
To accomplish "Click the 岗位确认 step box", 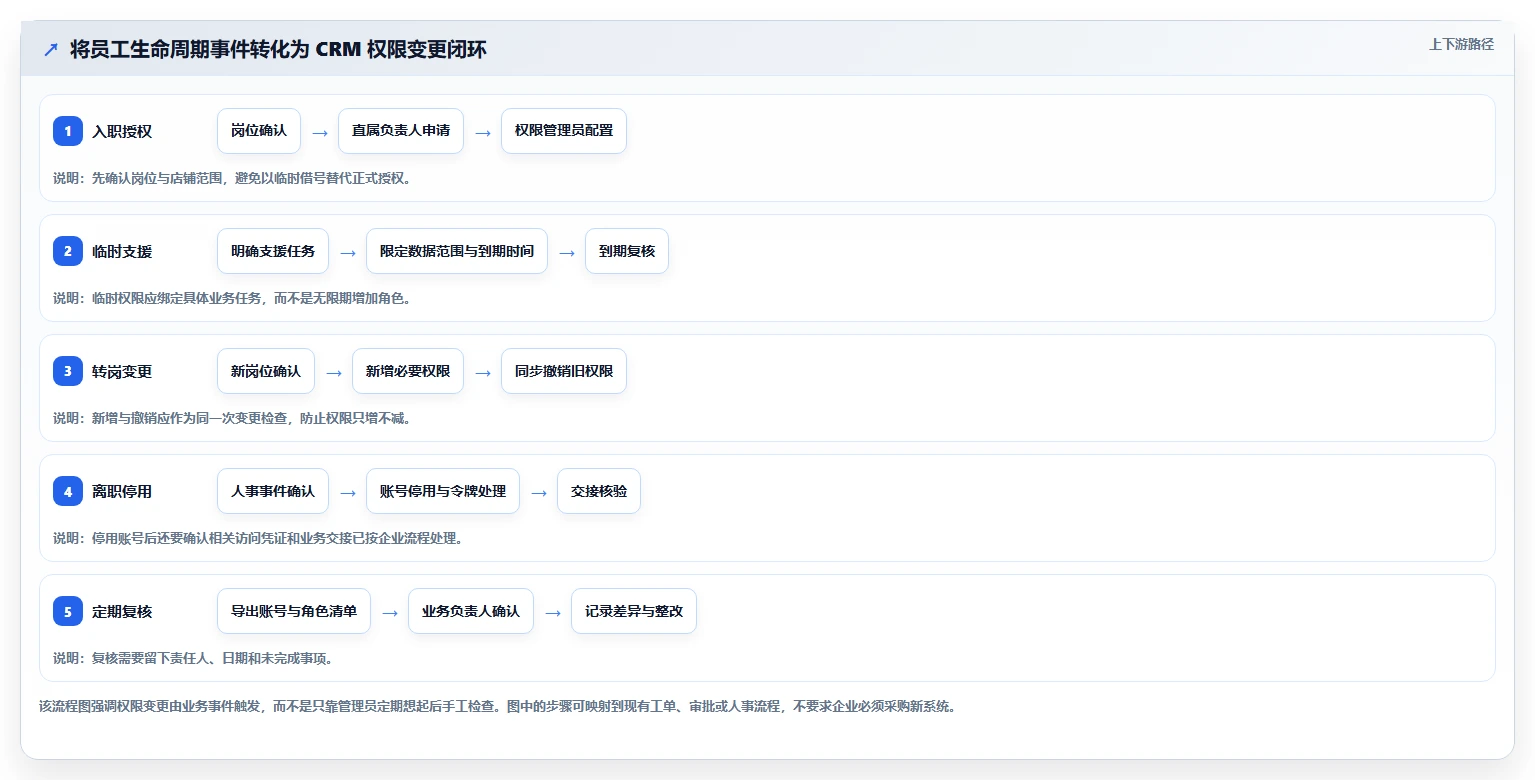I will click(259, 131).
